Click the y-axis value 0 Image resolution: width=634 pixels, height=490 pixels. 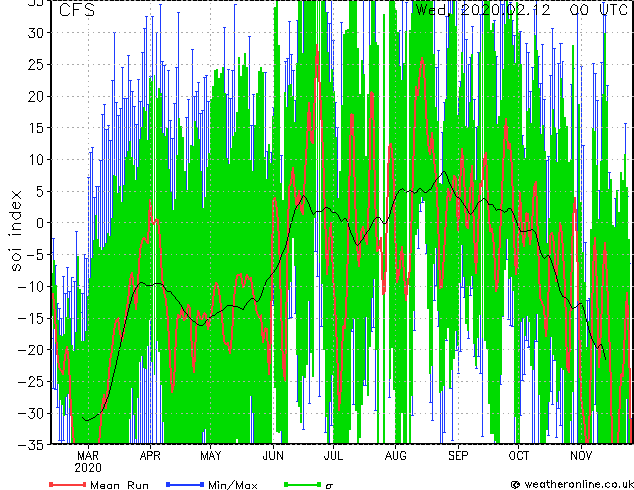click(39, 223)
